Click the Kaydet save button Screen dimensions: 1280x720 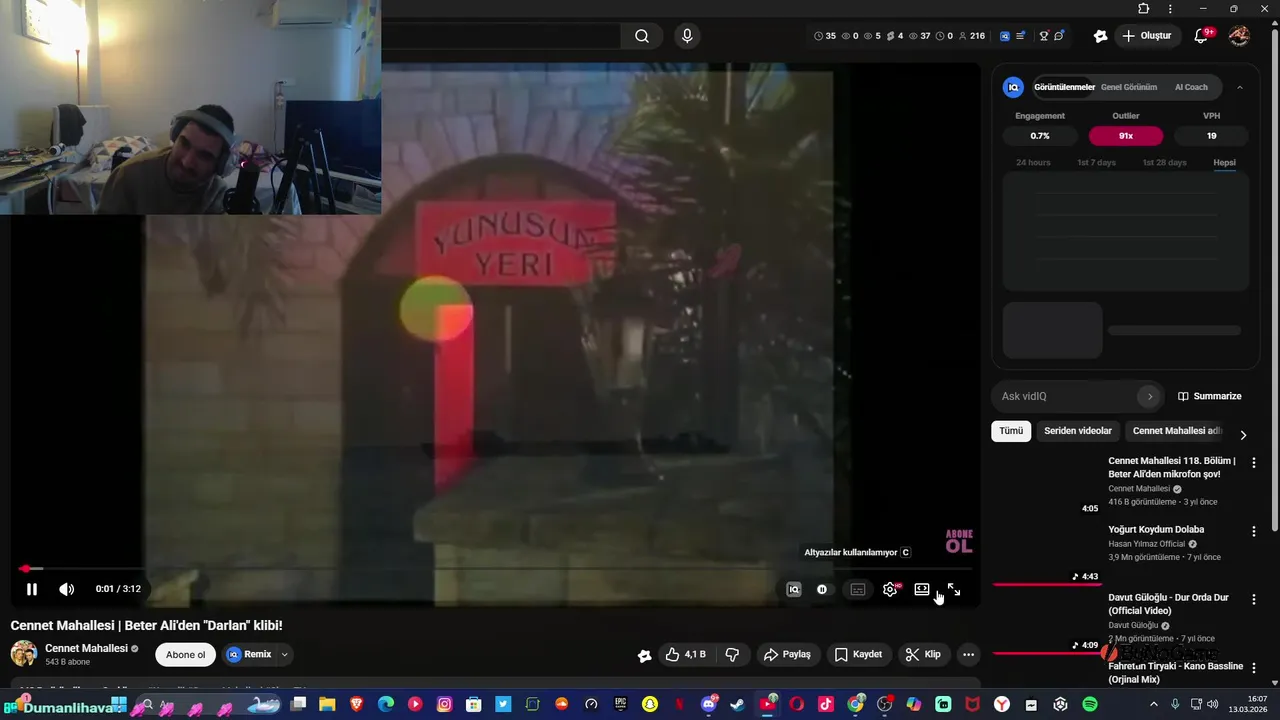point(858,655)
